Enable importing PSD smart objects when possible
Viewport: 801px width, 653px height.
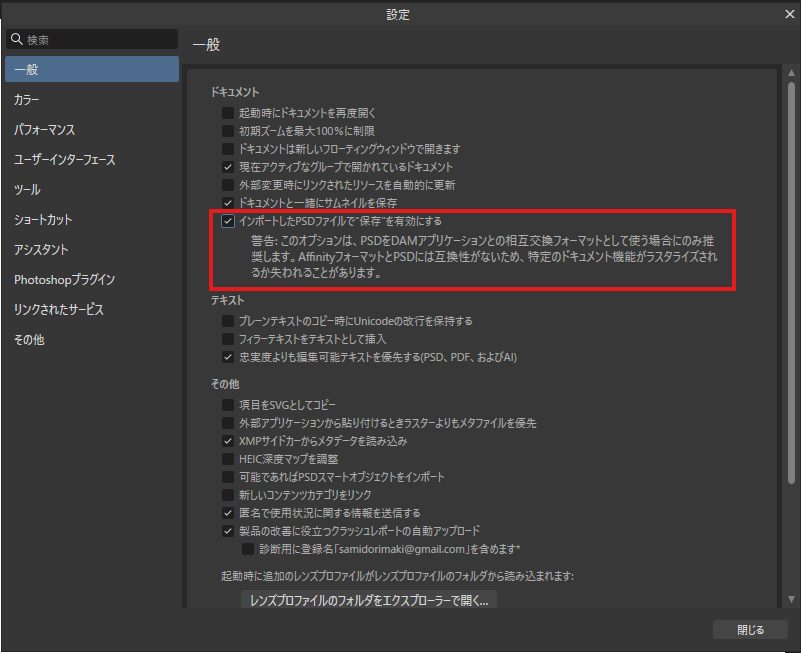point(228,476)
